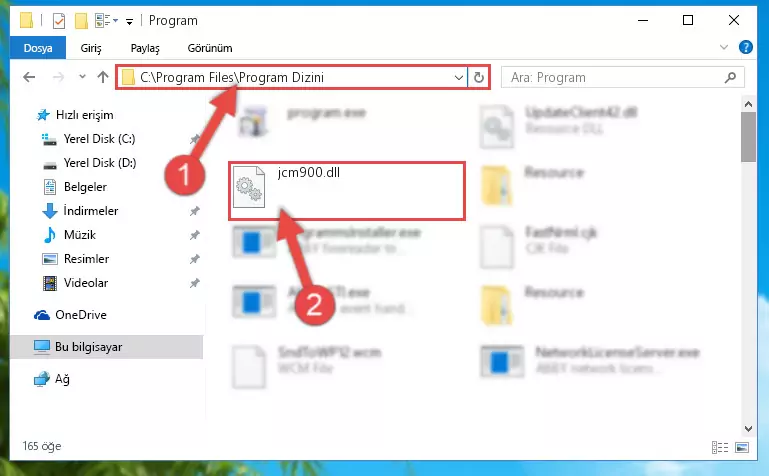
Task: Switch to the Giriş tab
Action: click(x=91, y=48)
